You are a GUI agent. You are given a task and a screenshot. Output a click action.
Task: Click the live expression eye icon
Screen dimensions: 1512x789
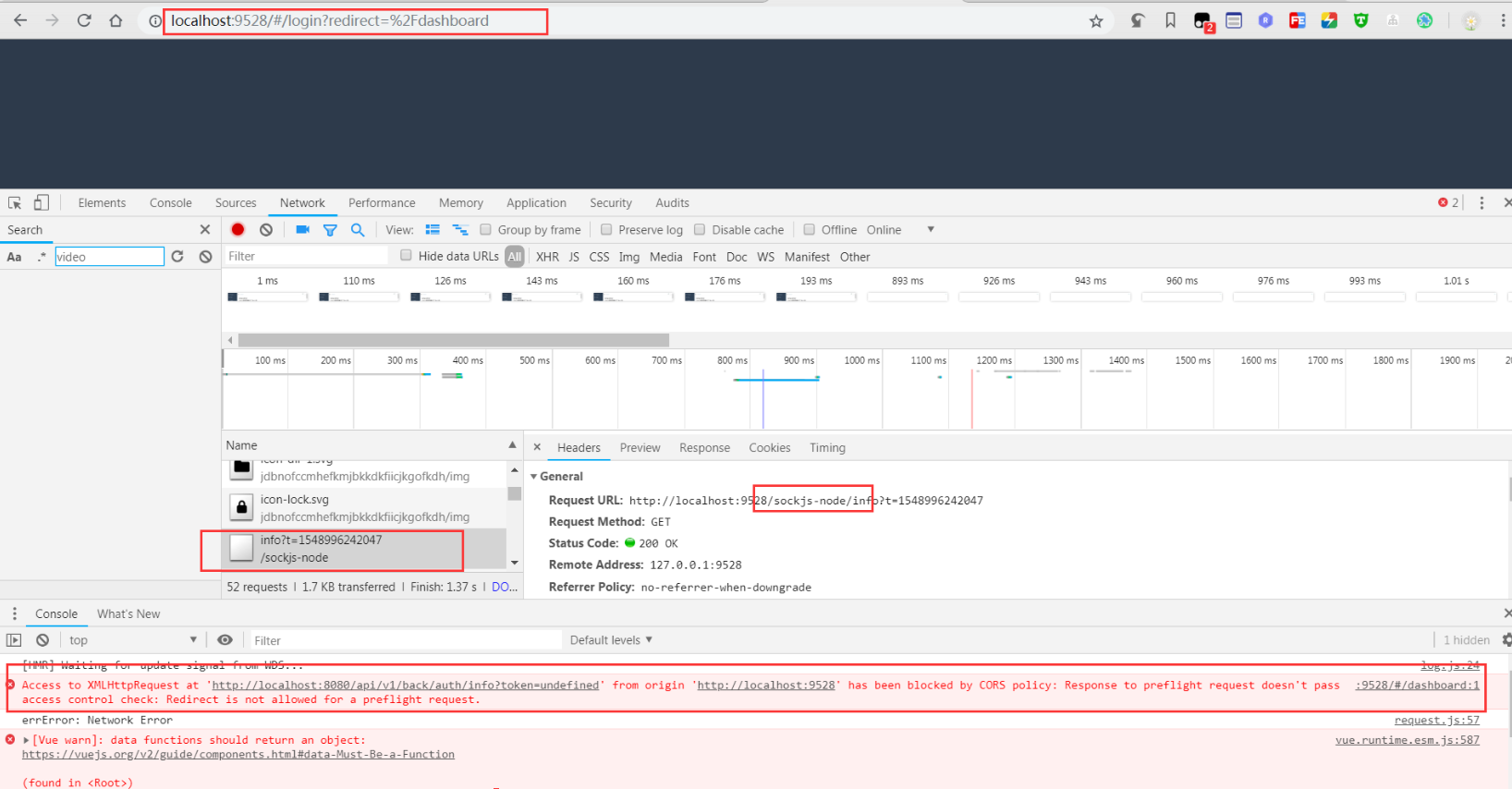click(x=225, y=639)
